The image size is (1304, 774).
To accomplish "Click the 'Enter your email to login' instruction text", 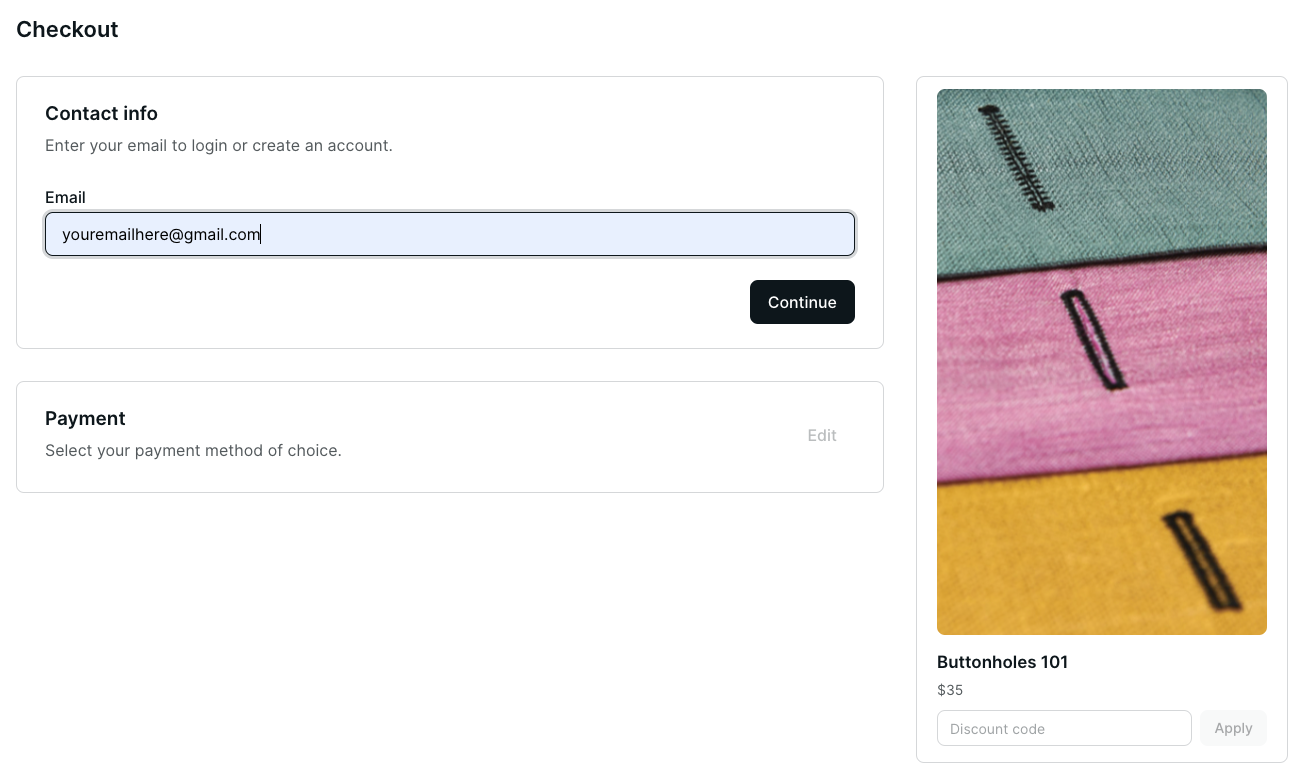I will [218, 145].
